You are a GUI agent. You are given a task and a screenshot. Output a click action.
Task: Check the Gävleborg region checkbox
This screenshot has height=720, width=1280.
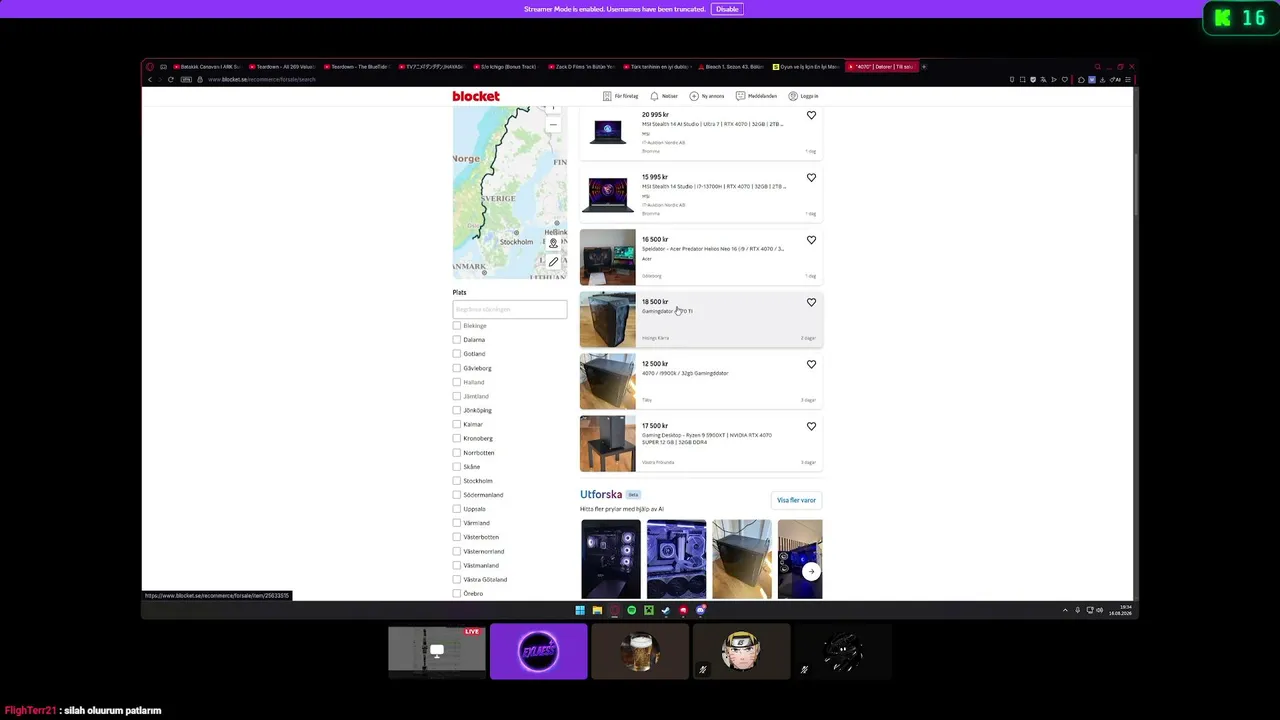tap(457, 368)
